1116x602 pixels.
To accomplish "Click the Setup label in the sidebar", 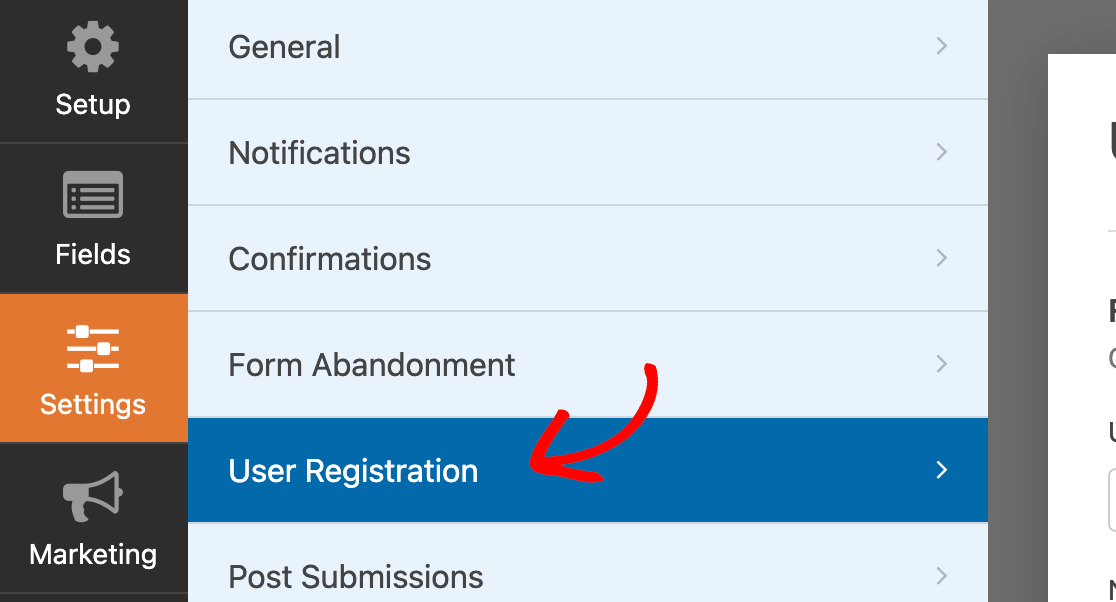I will point(93,103).
